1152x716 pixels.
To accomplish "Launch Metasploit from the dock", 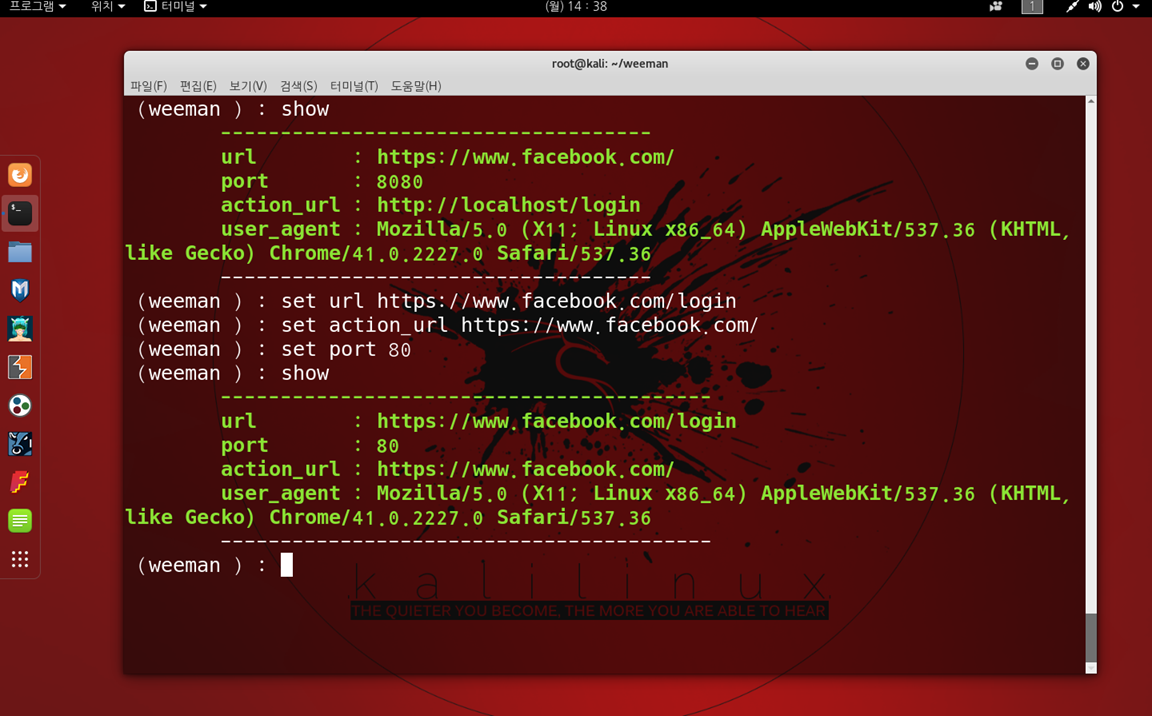I will pos(20,290).
